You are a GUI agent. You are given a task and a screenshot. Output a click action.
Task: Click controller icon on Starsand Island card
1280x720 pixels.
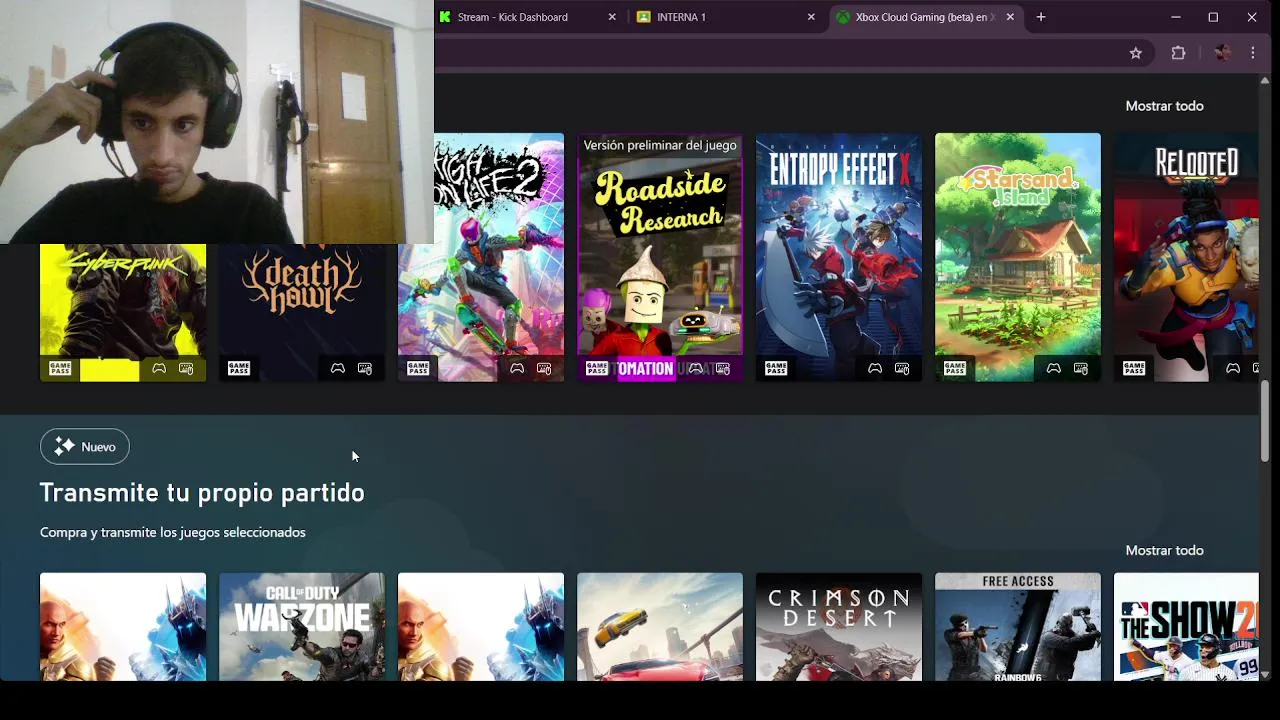(1054, 369)
